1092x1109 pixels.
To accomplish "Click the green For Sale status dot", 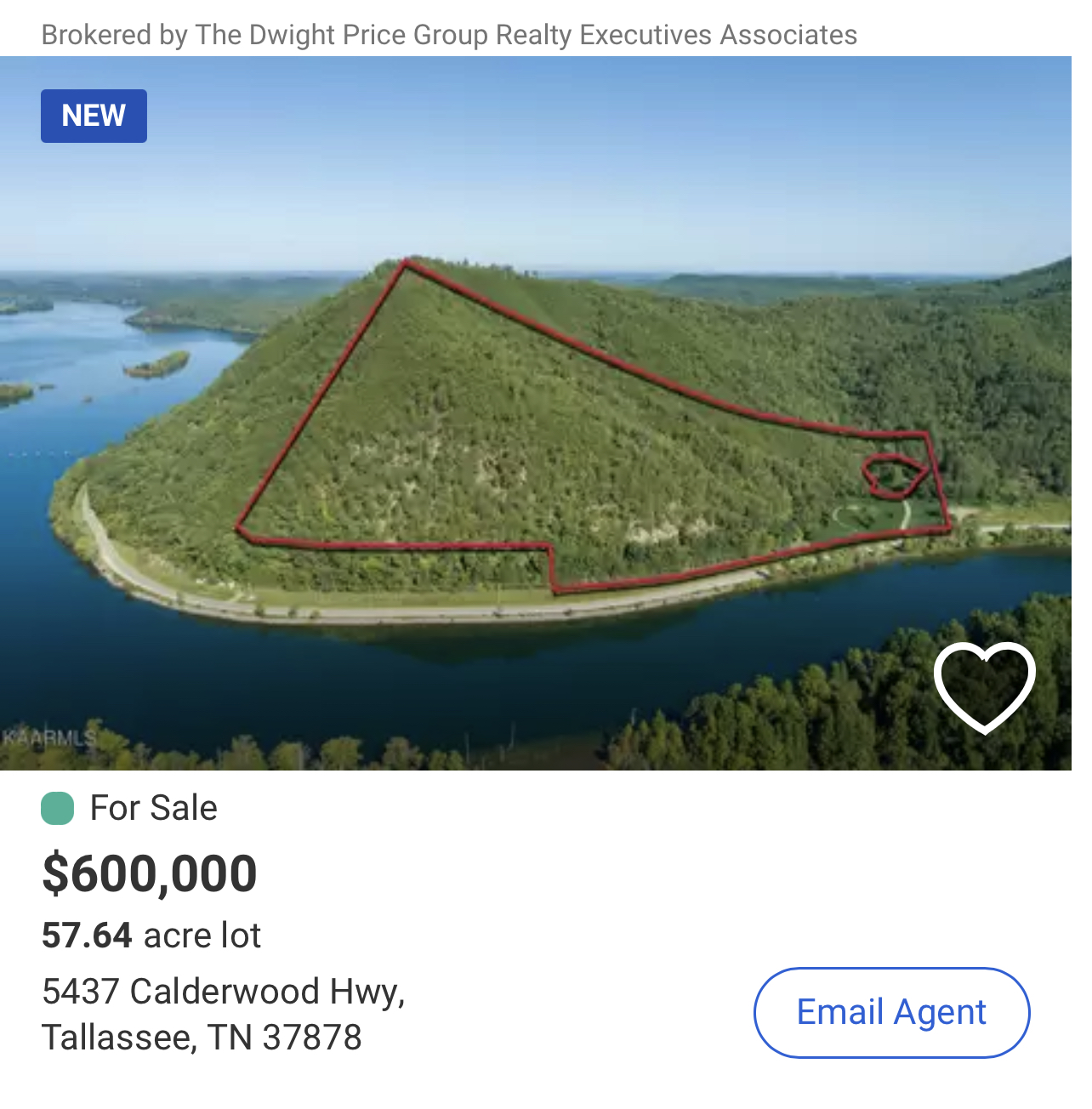I will 58,808.
